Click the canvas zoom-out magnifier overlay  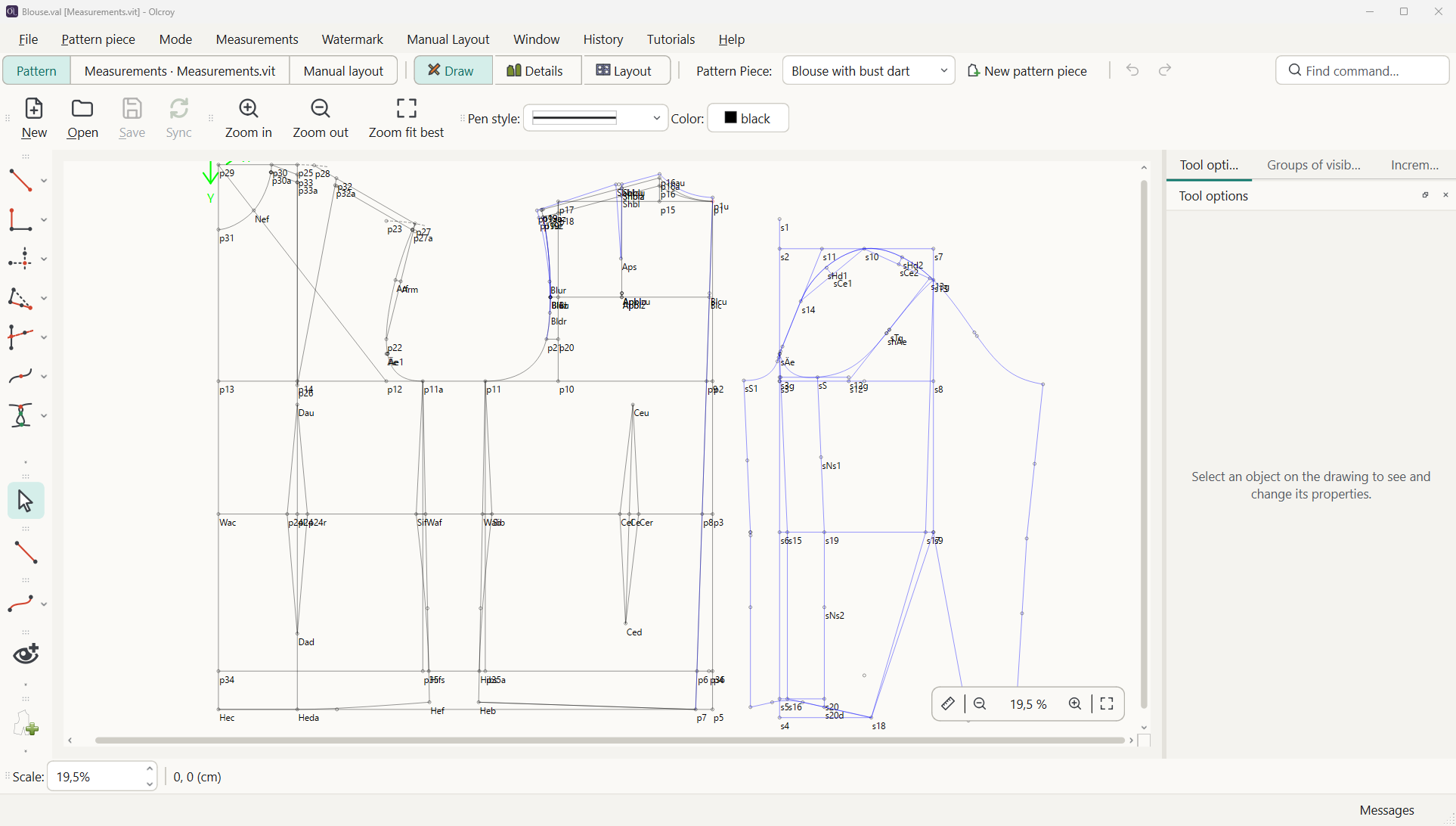[980, 704]
